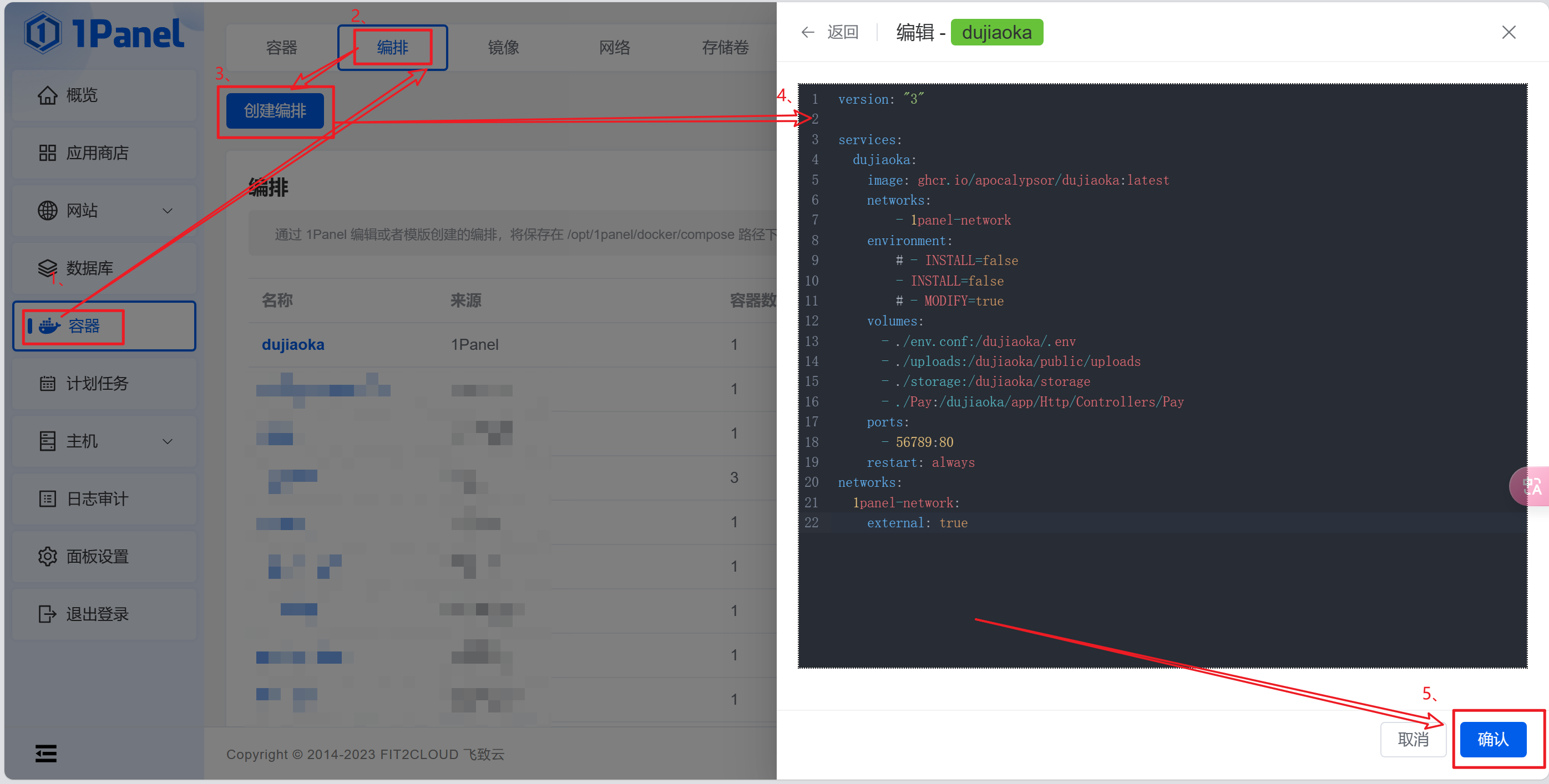
Task: Collapse sidebar with bottom menu icon
Action: [45, 753]
